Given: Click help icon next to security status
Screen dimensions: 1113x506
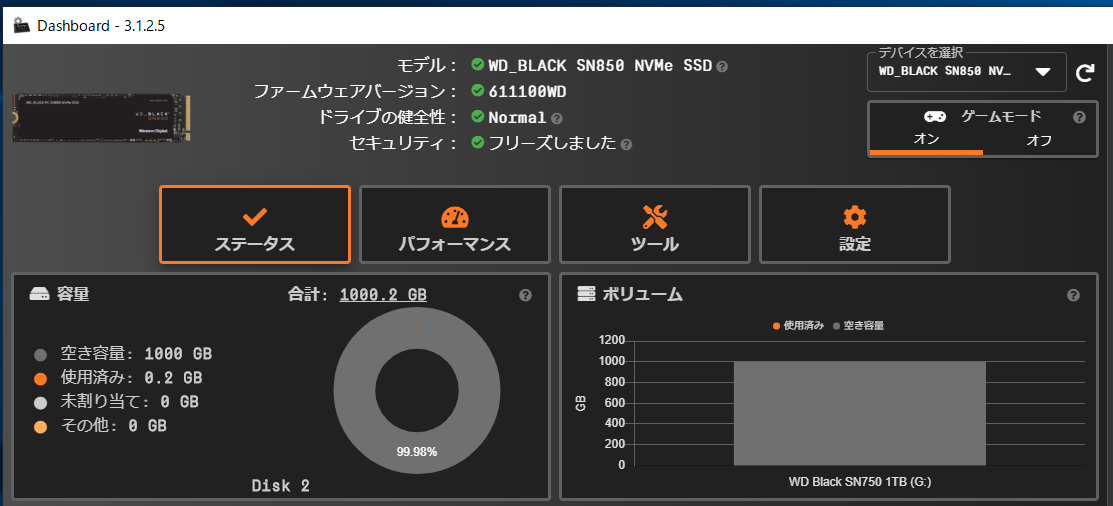Looking at the screenshot, I should [x=626, y=144].
